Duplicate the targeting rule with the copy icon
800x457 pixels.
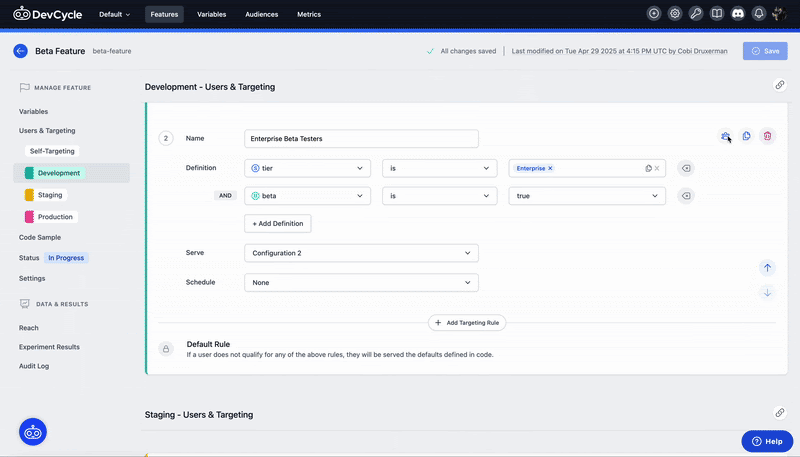(746, 136)
